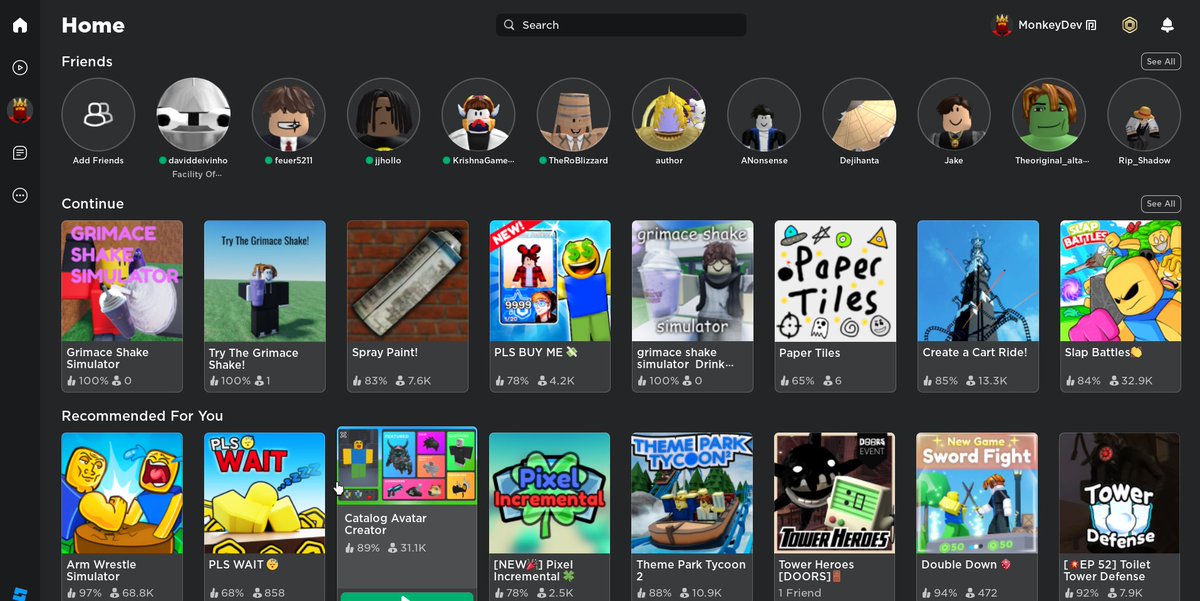The height and width of the screenshot is (601, 1200).
Task: Open friend daviddeivinho's avatar
Action: click(193, 115)
